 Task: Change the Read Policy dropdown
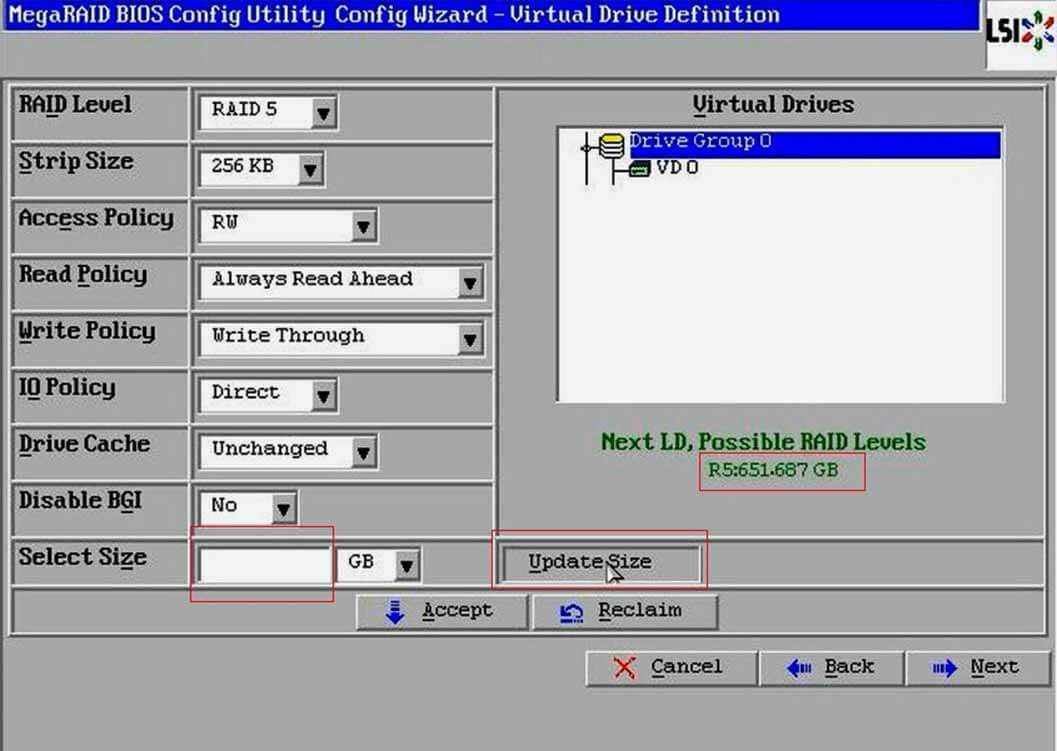click(x=470, y=282)
